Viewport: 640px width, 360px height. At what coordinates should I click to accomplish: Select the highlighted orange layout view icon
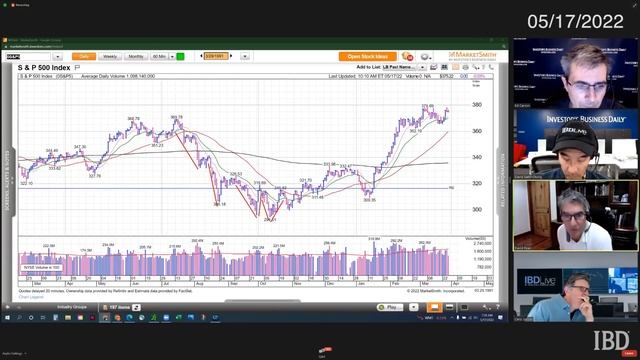pyautogui.click(x=434, y=307)
